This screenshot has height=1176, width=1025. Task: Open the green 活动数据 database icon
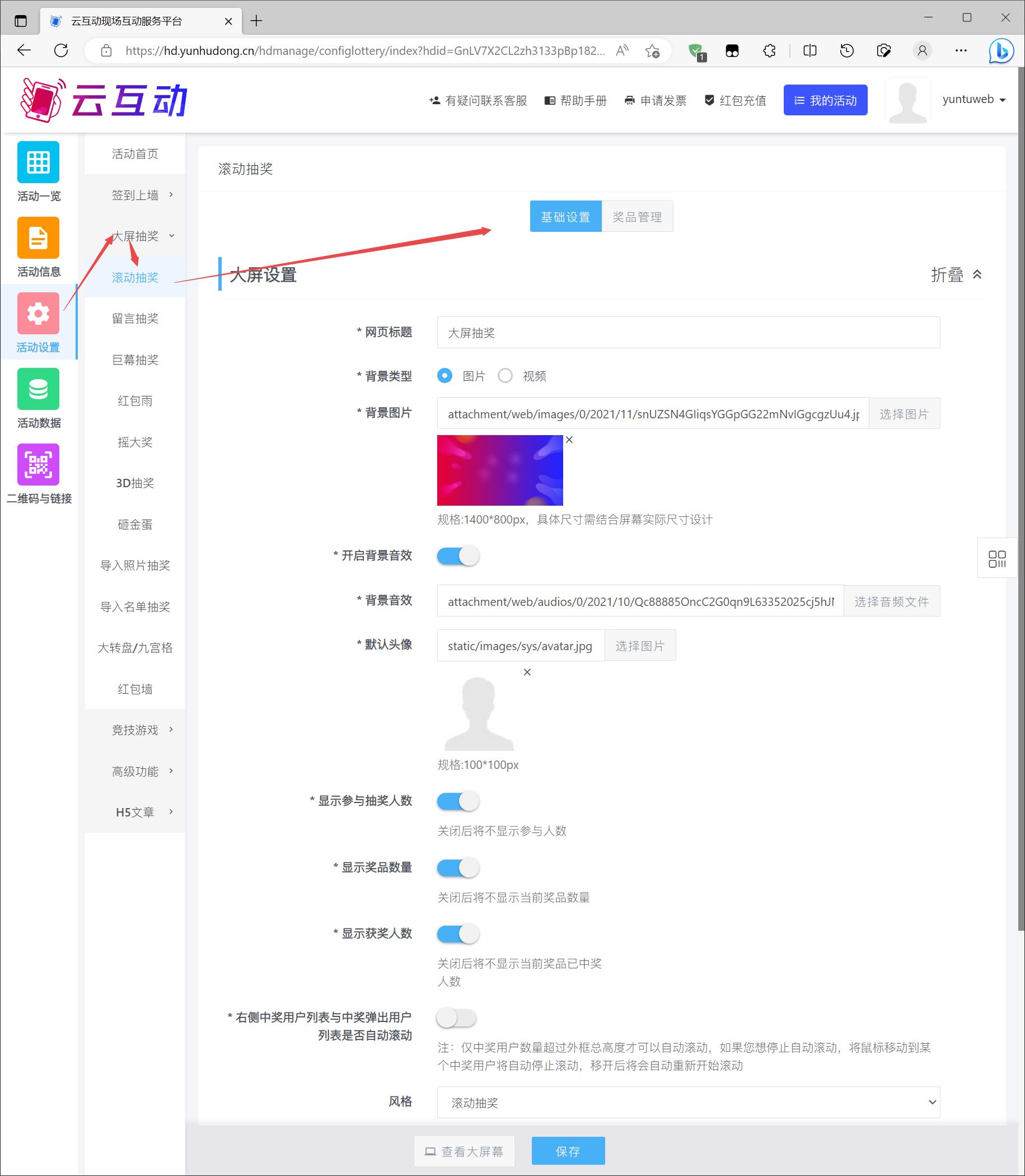(x=38, y=389)
